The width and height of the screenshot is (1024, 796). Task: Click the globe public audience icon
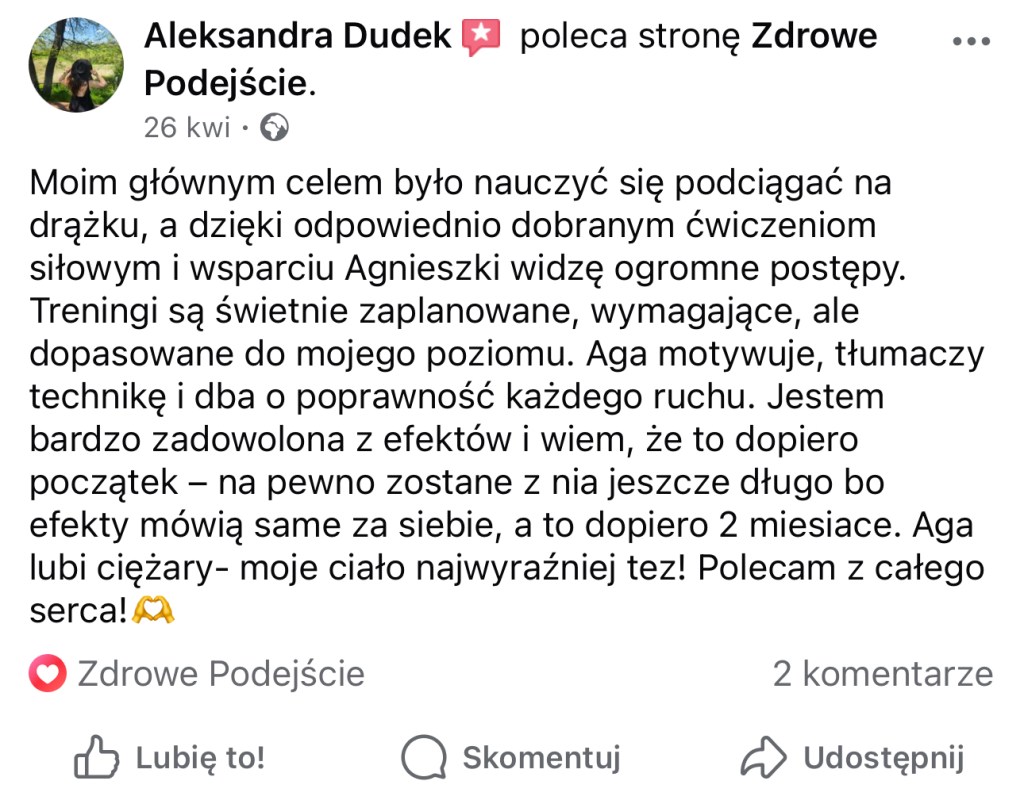[274, 128]
